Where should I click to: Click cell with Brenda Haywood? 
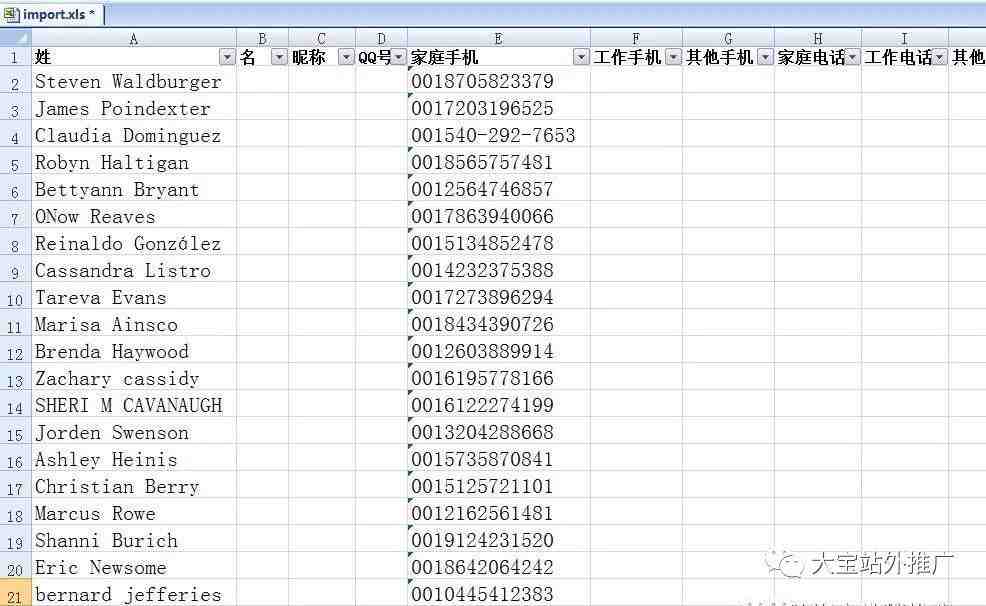(x=134, y=352)
